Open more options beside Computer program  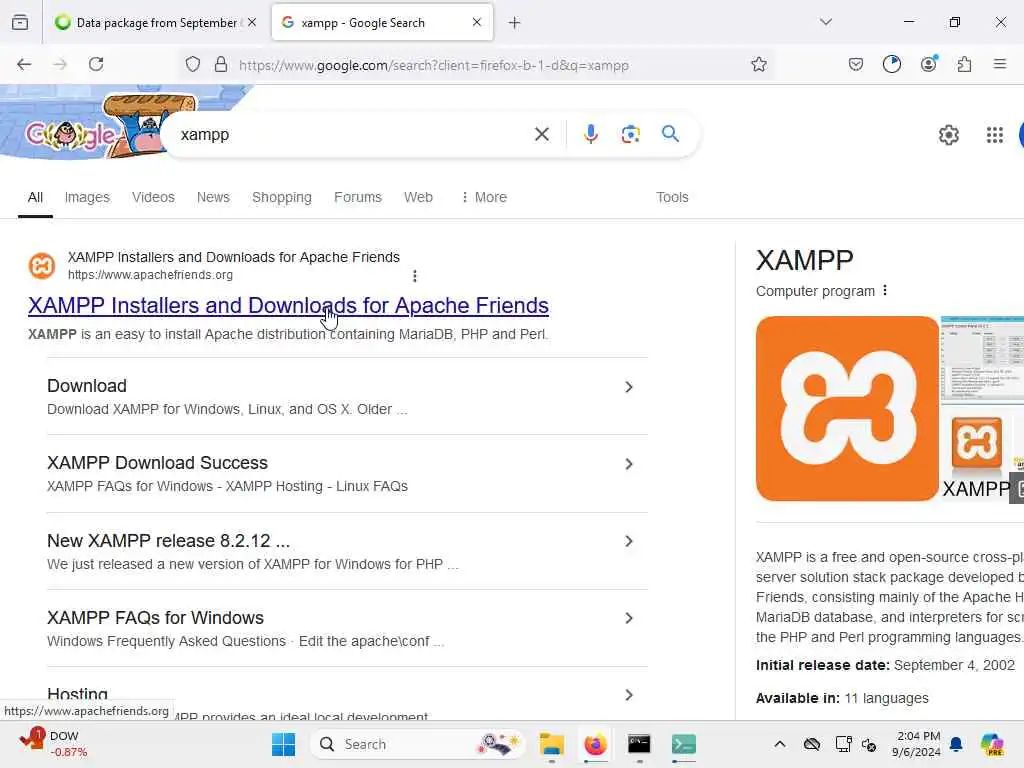[x=885, y=291]
